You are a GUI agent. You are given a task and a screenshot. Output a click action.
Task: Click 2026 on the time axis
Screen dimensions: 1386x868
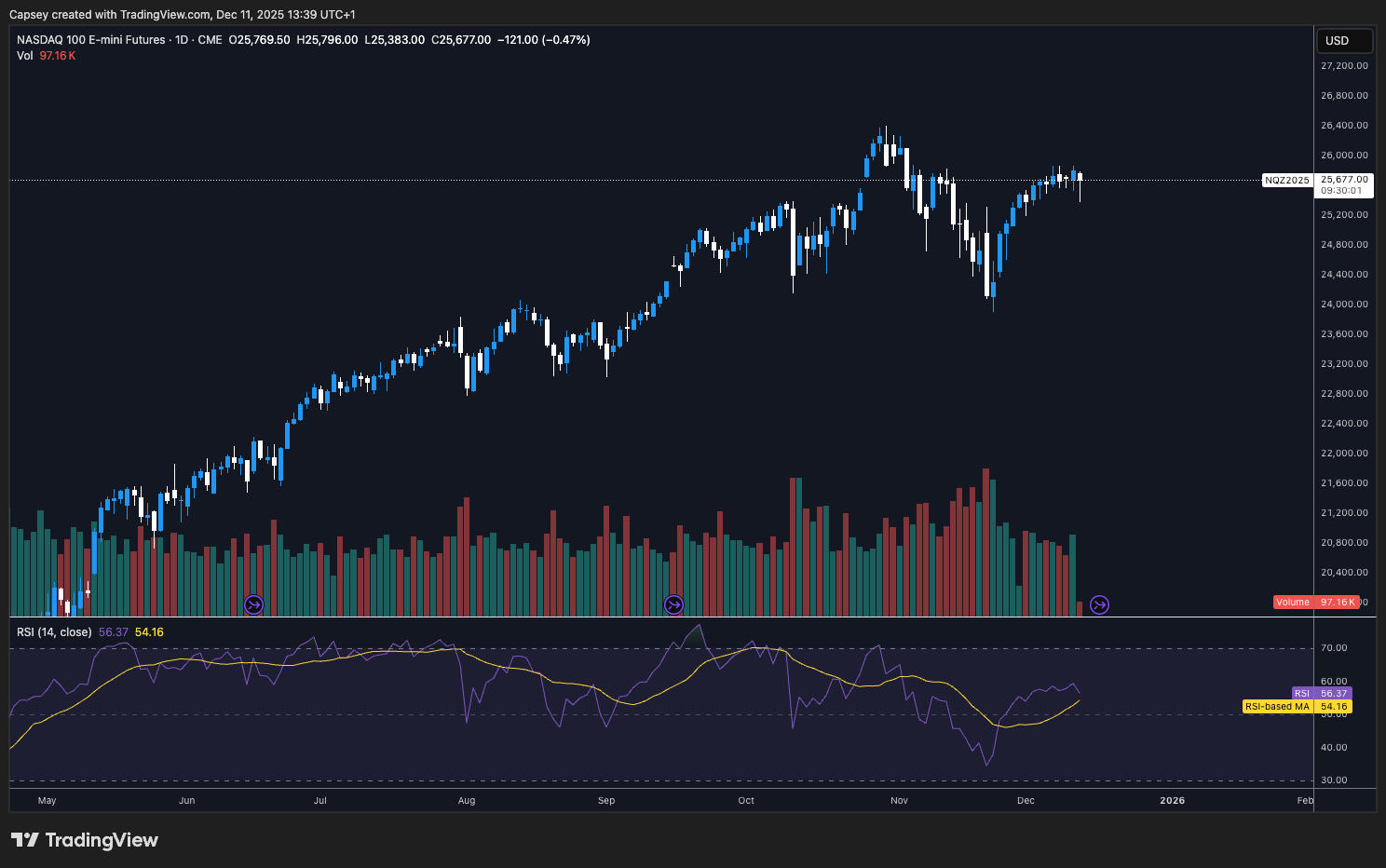tap(1172, 800)
